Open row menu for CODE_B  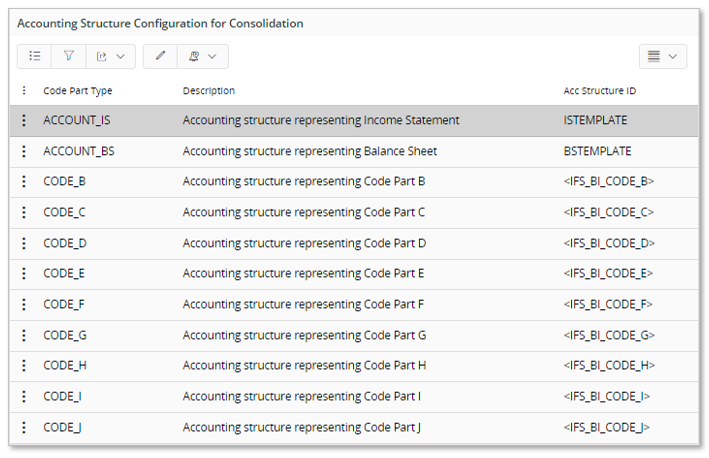(x=24, y=182)
